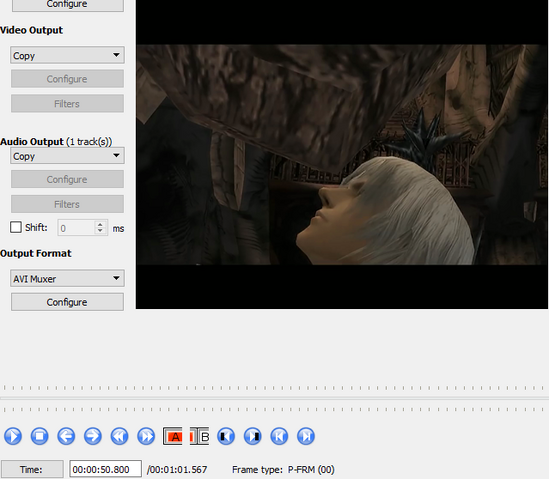Image resolution: width=549 pixels, height=479 pixels.
Task: Start playback with the Play button
Action: click(x=13, y=436)
